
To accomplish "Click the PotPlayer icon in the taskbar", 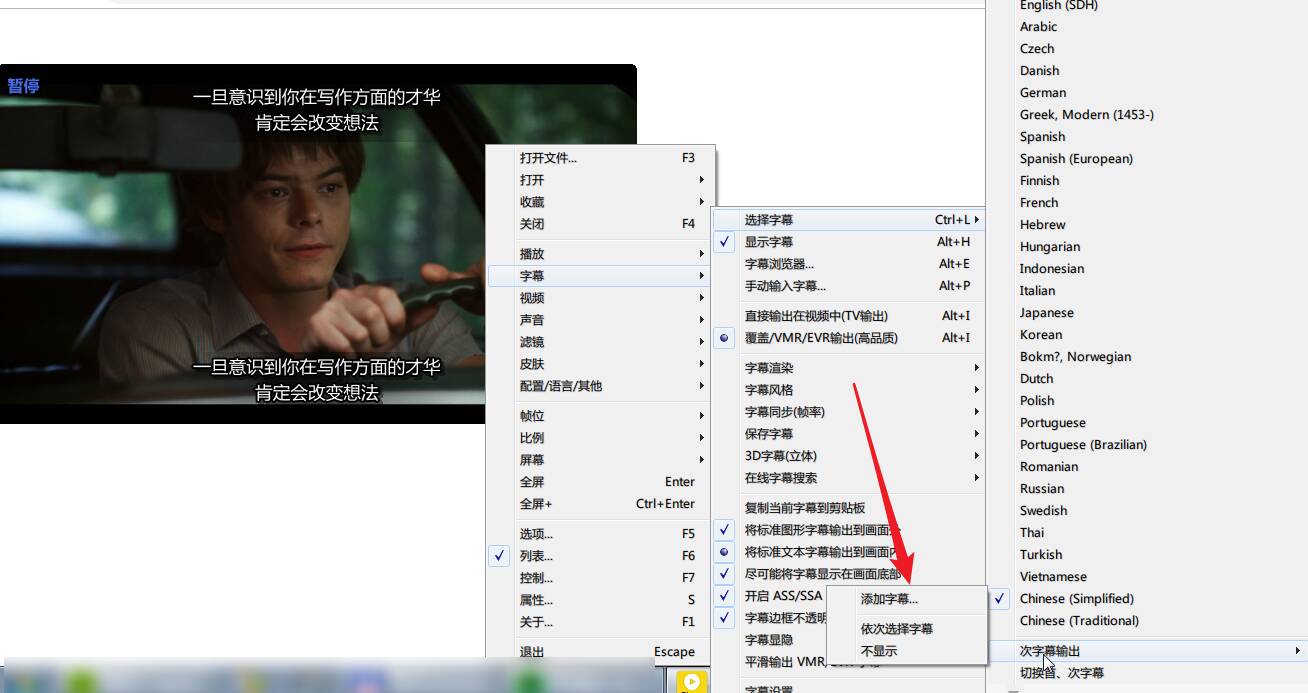I will [x=692, y=682].
